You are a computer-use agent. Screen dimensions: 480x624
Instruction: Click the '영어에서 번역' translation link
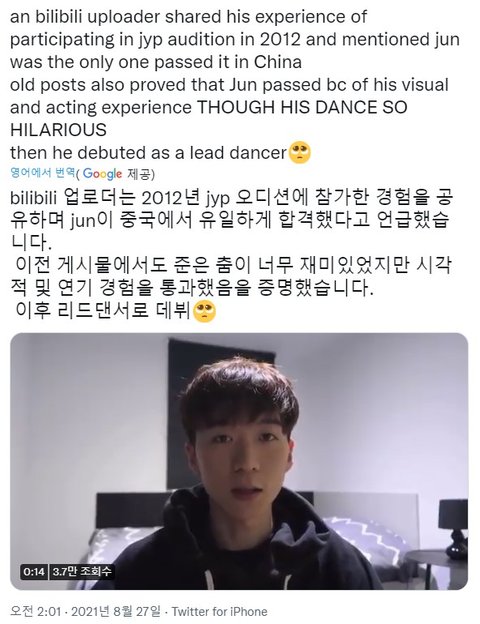[x=42, y=173]
